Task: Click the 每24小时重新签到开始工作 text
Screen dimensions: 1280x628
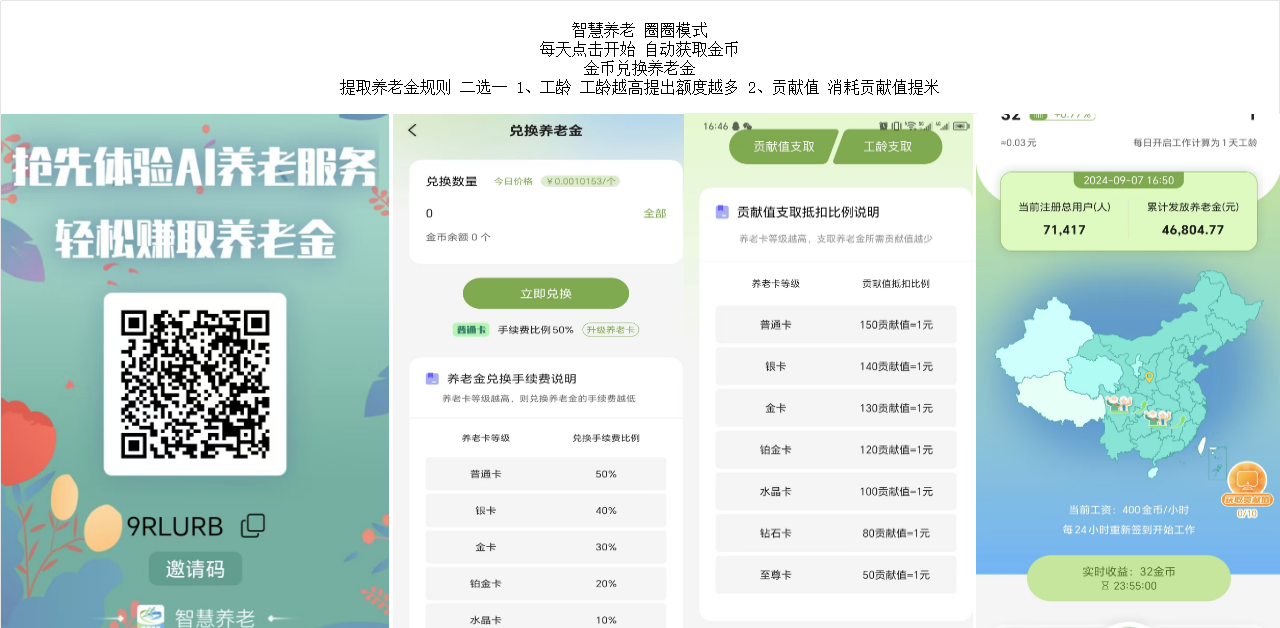Action: click(1129, 529)
